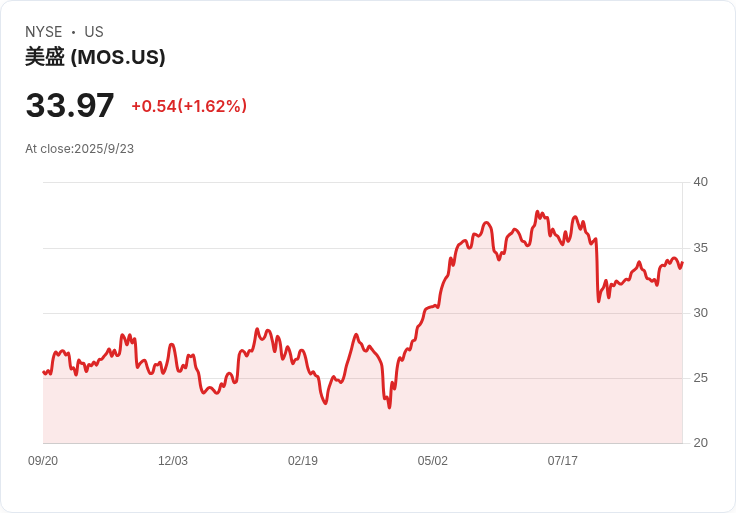
Task: Click the chart's highest peak near 38
Action: tap(537, 212)
